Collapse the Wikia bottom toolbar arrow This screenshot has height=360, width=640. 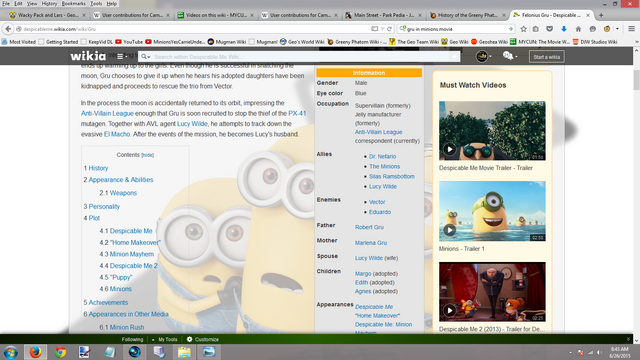pyautogui.click(x=628, y=339)
